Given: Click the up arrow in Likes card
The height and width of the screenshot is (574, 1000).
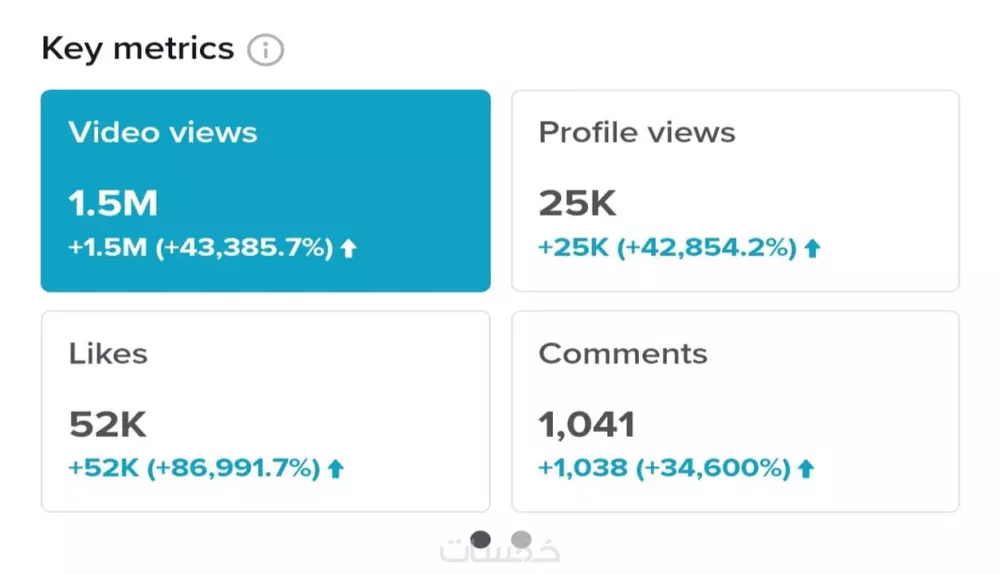Looking at the screenshot, I should tap(336, 468).
